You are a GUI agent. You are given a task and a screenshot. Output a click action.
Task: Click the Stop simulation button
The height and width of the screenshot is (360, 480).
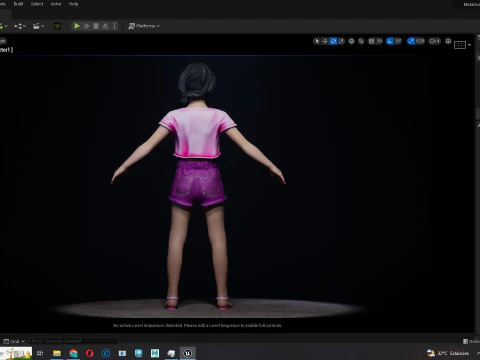point(96,26)
